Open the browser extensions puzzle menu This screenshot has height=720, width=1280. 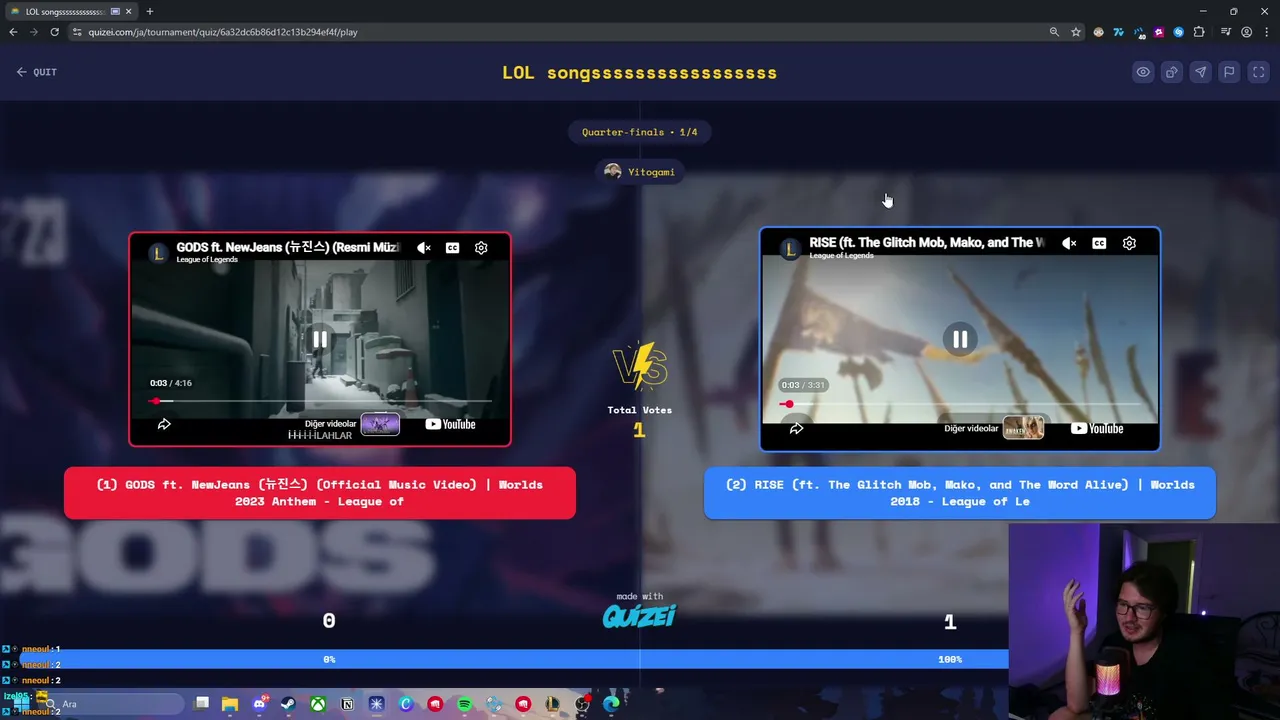(x=1199, y=32)
